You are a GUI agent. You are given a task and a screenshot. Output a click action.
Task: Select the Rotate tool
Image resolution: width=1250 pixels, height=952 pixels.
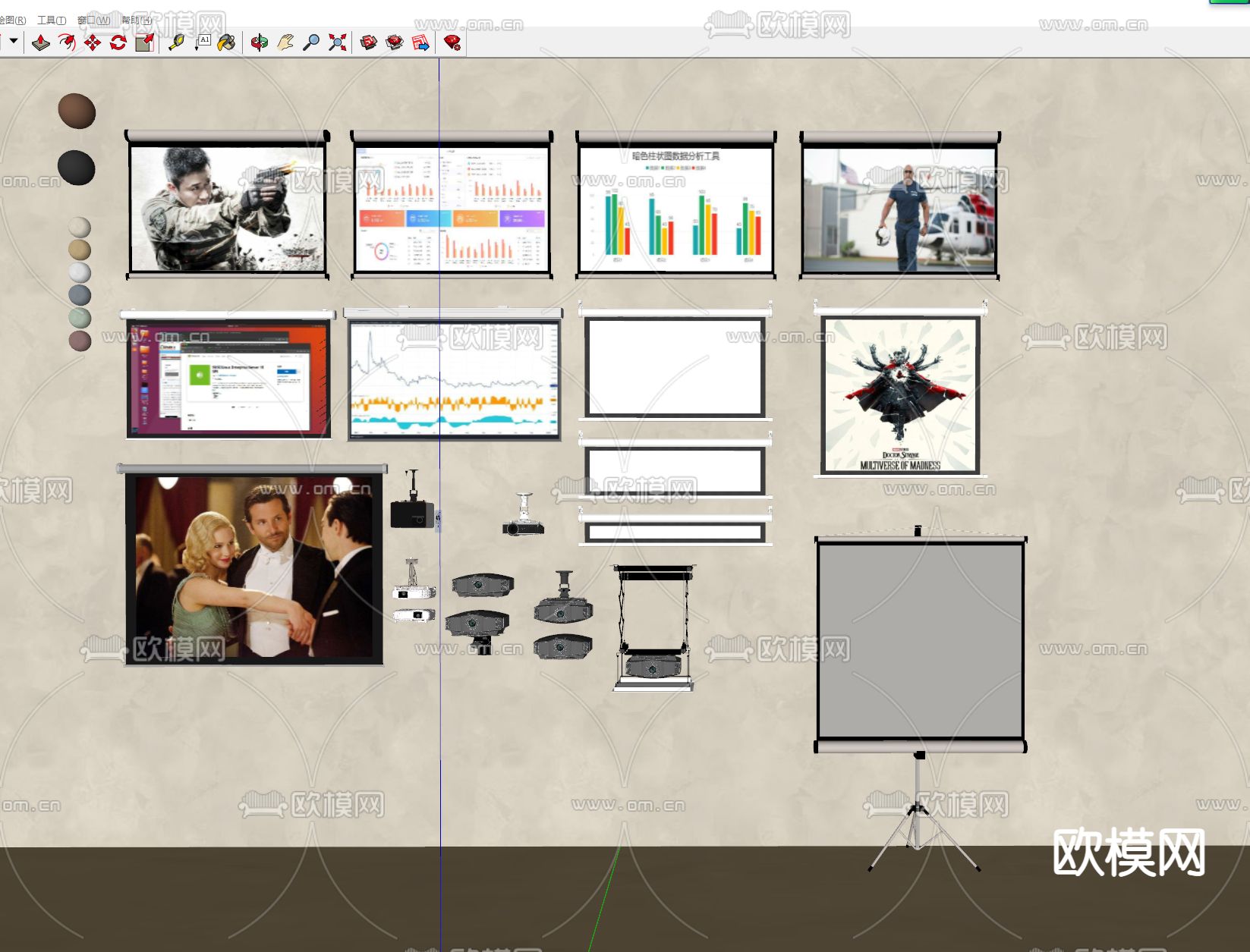tap(118, 42)
